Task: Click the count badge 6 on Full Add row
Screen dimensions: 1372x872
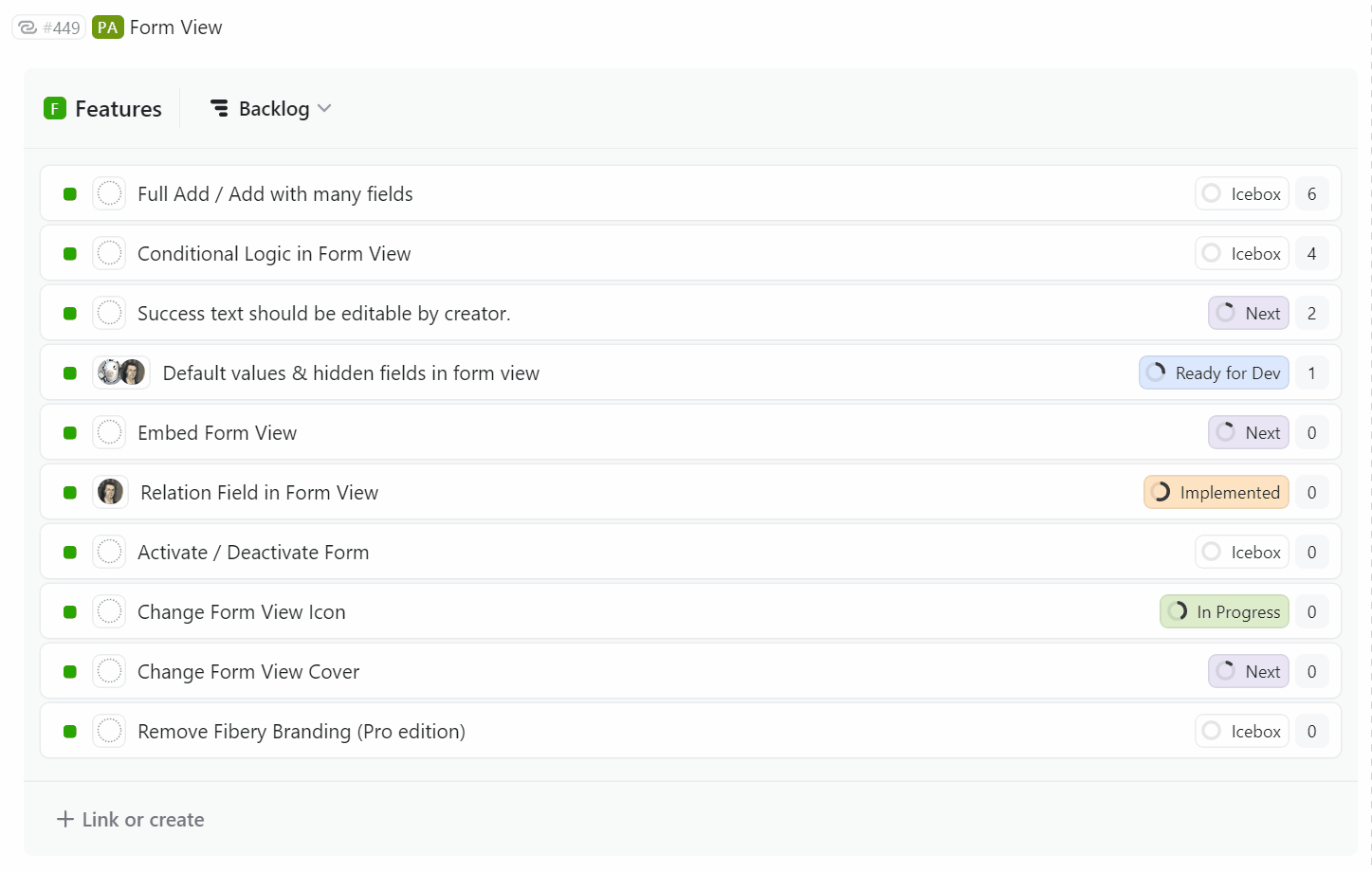Action: click(1311, 193)
